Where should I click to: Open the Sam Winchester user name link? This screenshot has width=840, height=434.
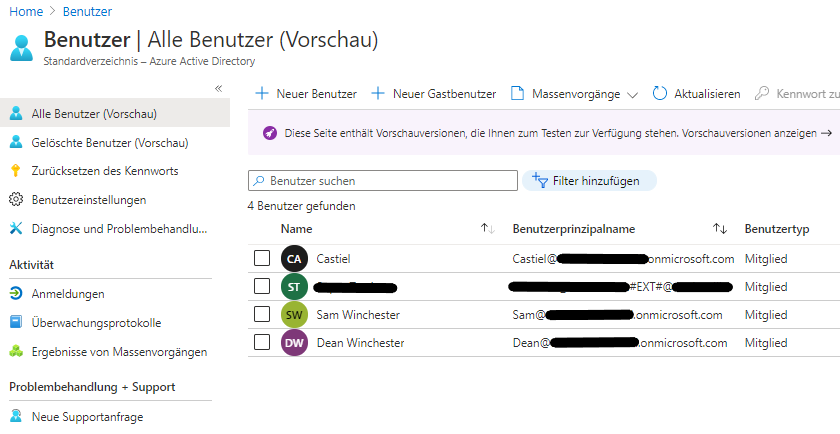358,315
